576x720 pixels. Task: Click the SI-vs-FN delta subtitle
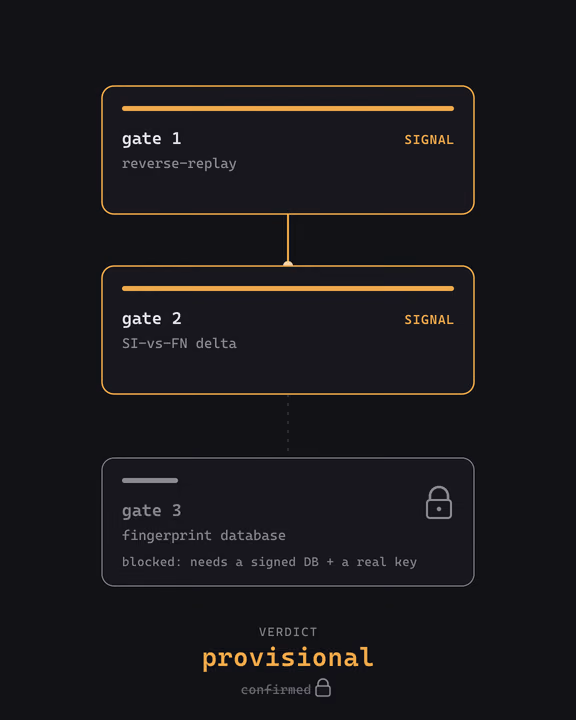click(179, 343)
